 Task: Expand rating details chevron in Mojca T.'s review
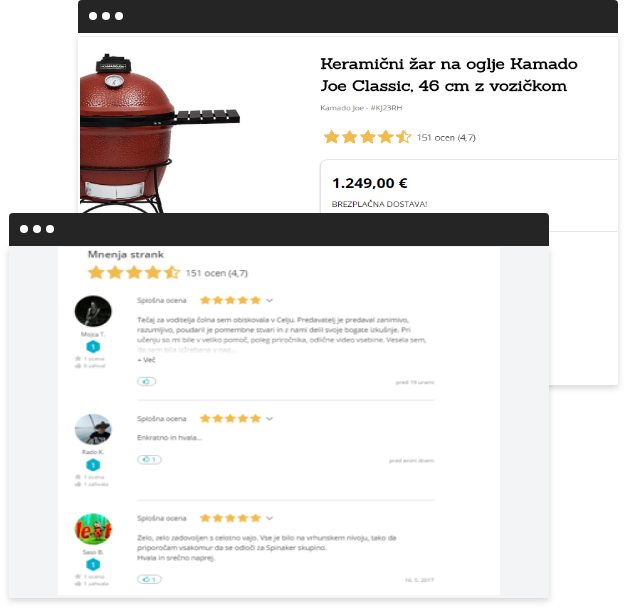(269, 300)
